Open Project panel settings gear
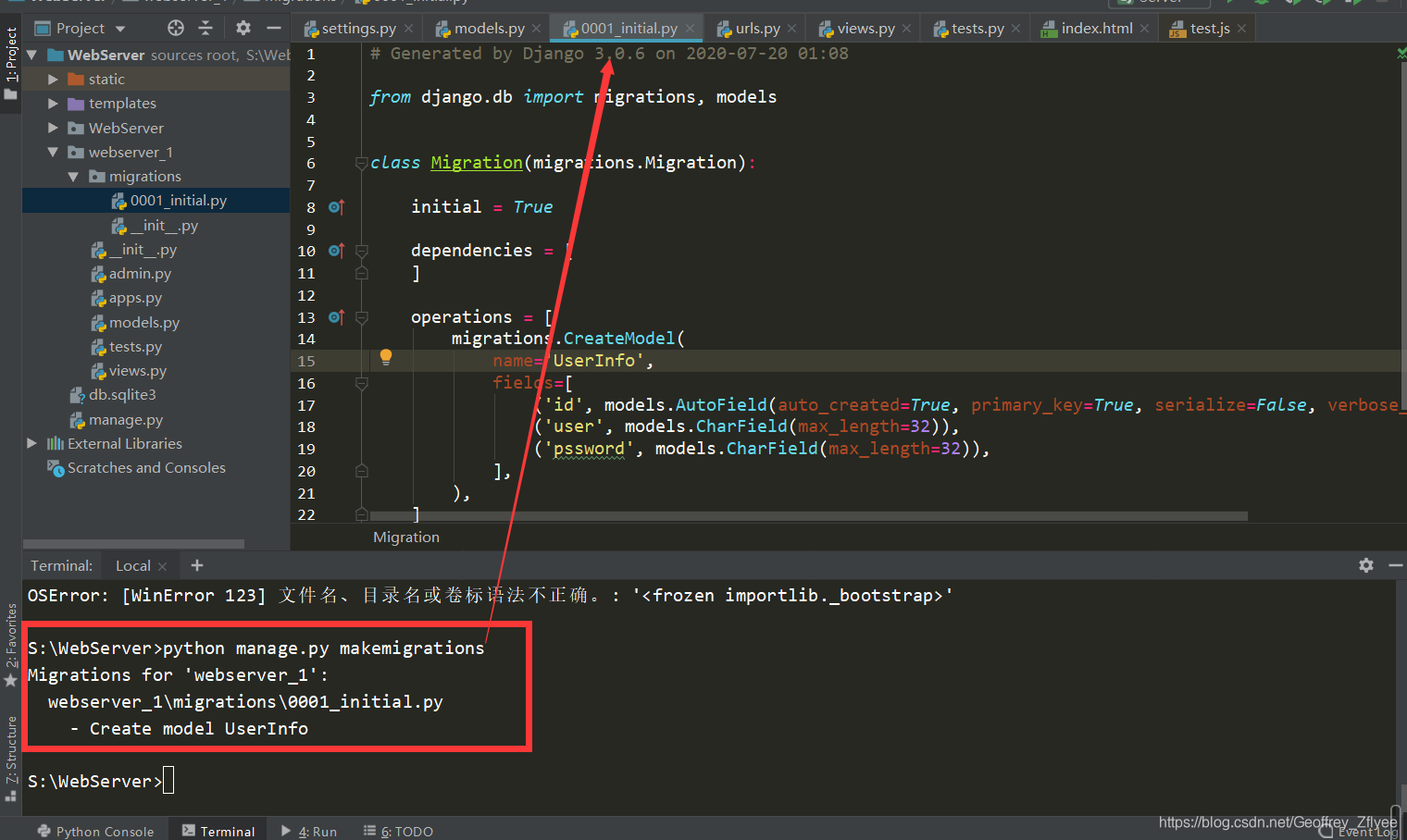1407x840 pixels. tap(243, 28)
